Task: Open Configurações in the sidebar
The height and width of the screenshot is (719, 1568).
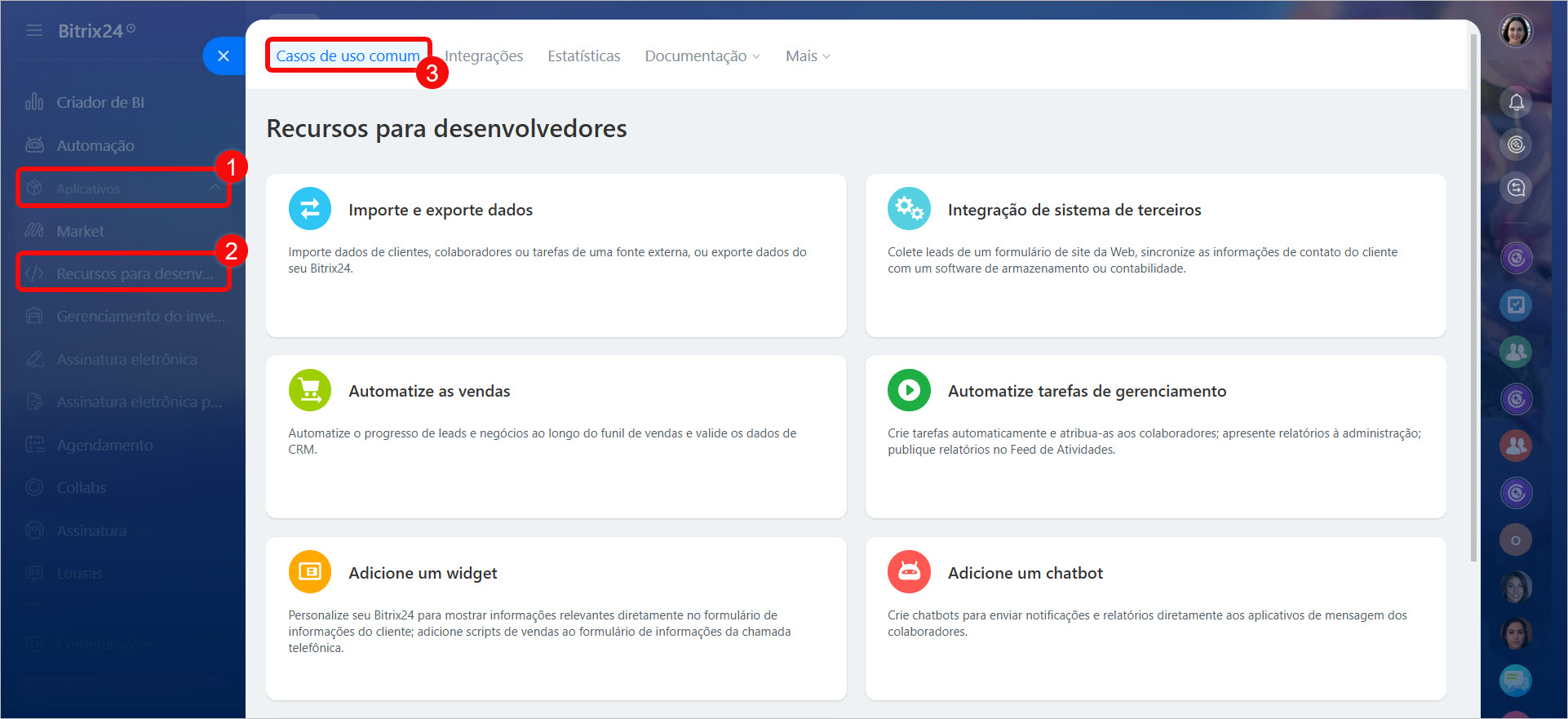Action: pos(104,645)
